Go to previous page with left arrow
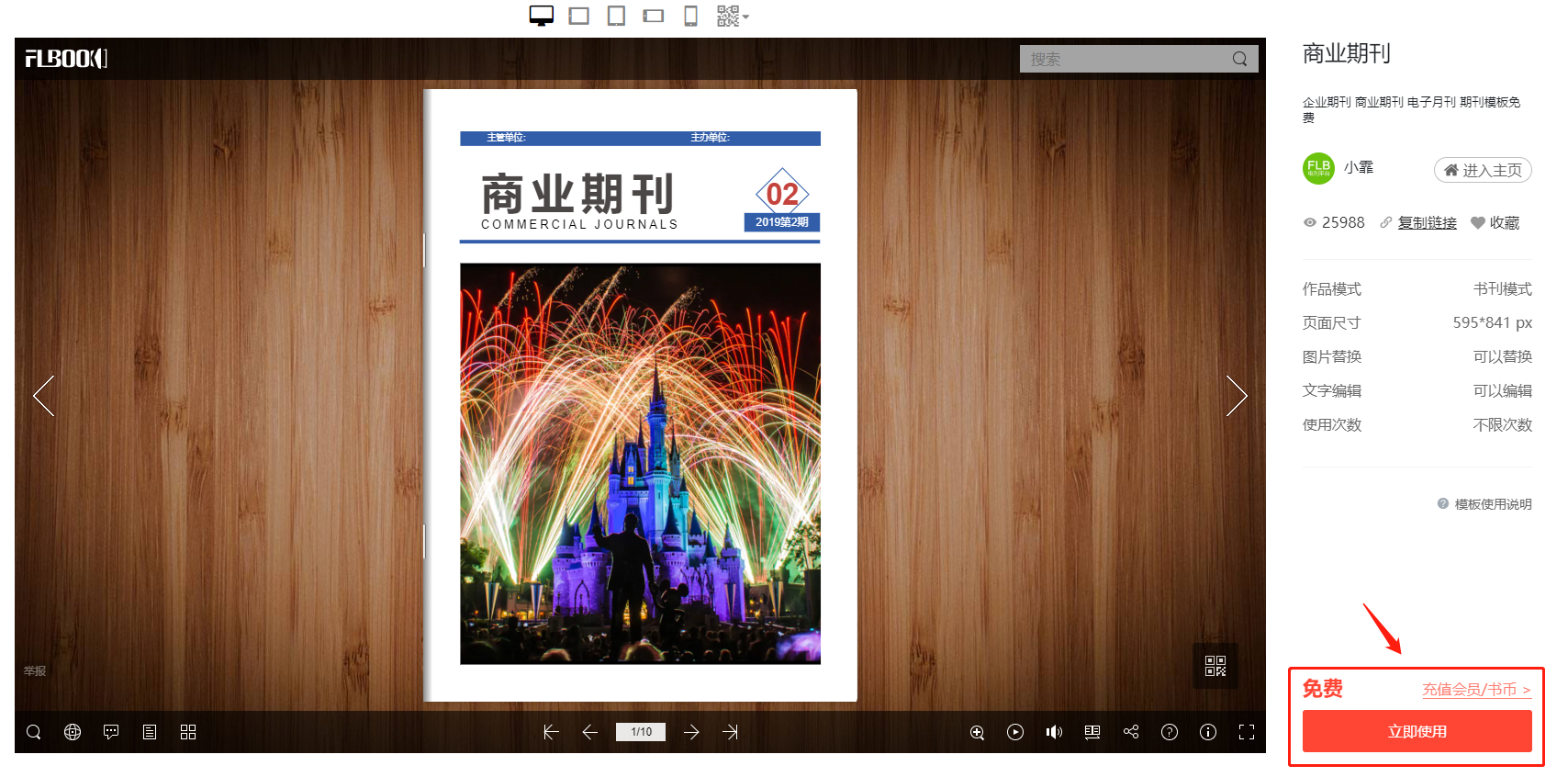 click(43, 396)
